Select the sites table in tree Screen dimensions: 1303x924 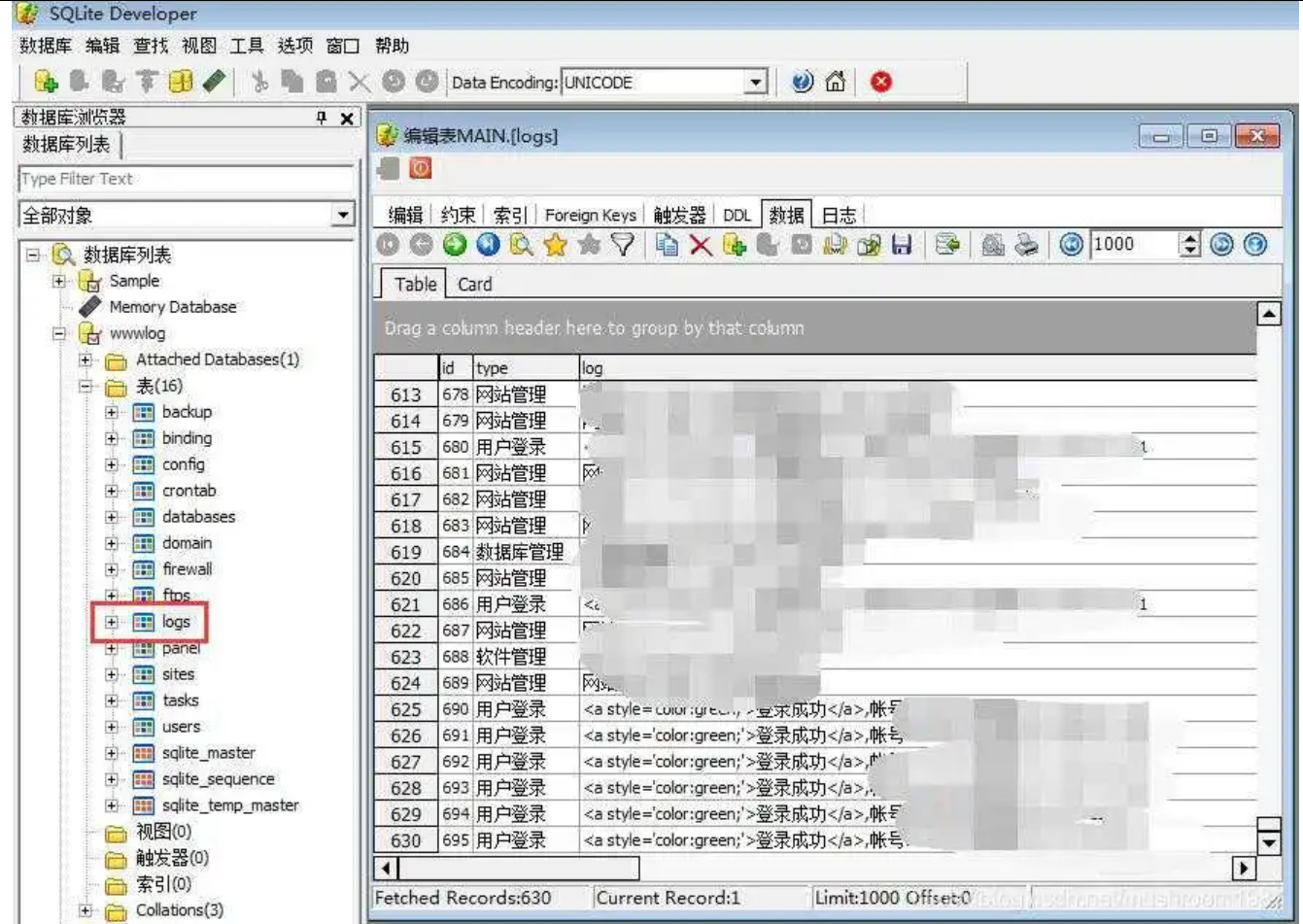(178, 674)
